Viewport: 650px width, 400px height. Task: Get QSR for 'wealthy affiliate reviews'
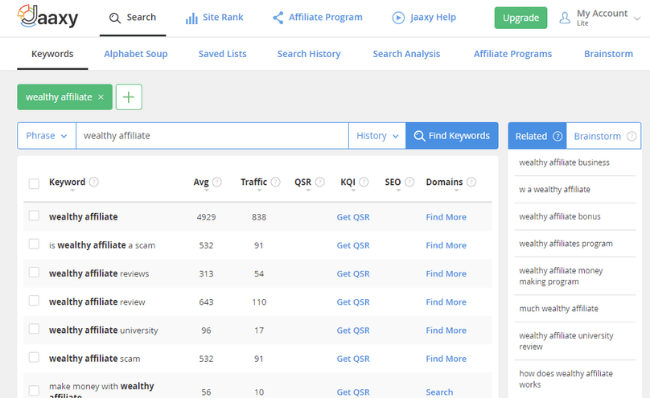coord(353,274)
